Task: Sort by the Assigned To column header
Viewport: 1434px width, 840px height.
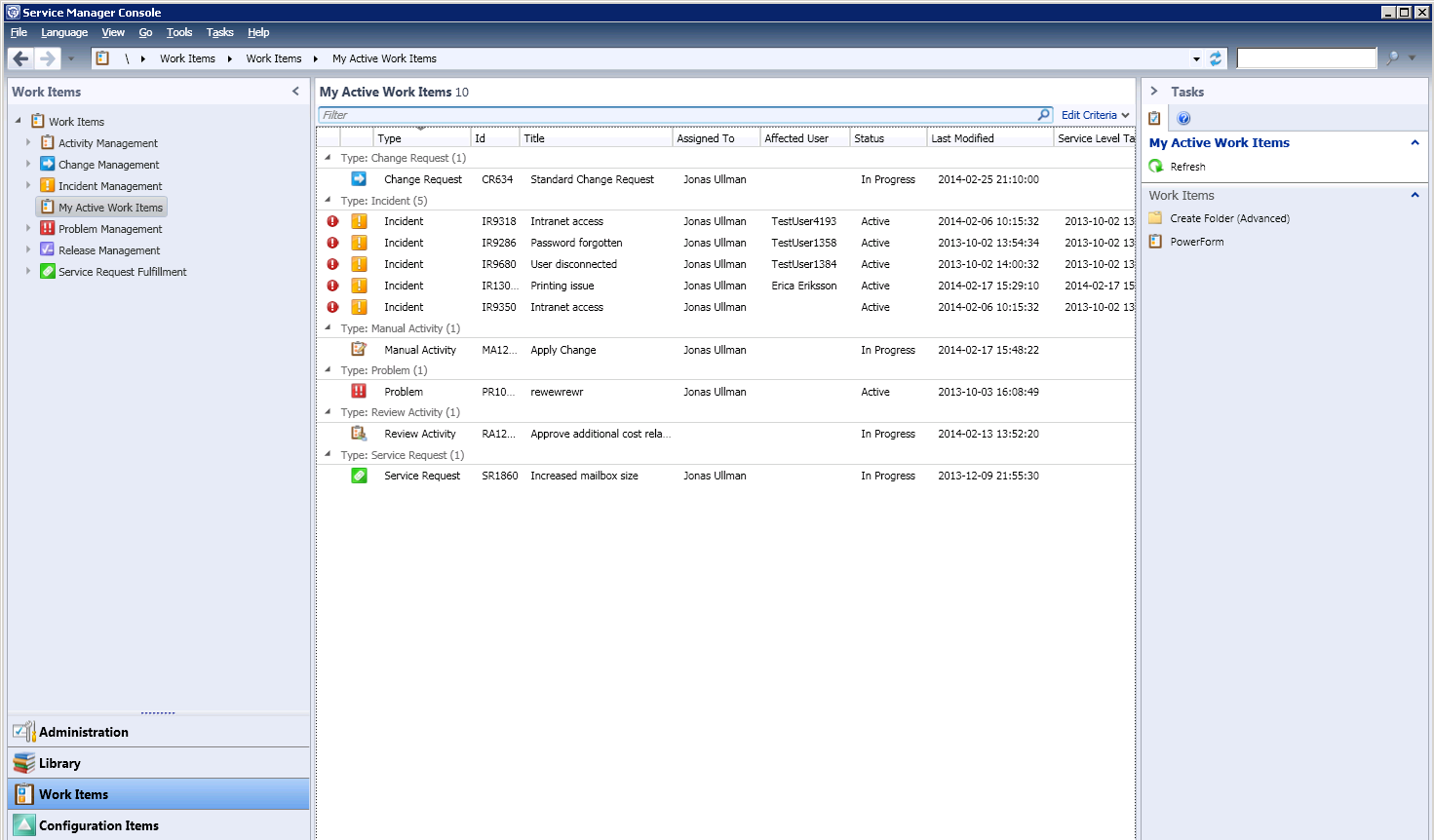Action: (717, 138)
